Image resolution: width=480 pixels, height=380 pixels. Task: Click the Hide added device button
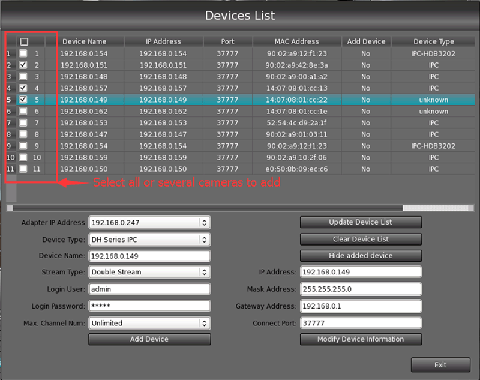[x=361, y=256]
